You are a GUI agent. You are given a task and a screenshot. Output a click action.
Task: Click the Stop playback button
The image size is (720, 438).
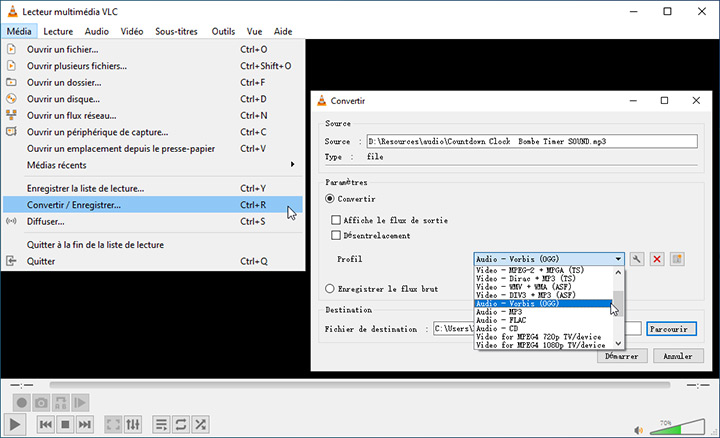[65, 425]
